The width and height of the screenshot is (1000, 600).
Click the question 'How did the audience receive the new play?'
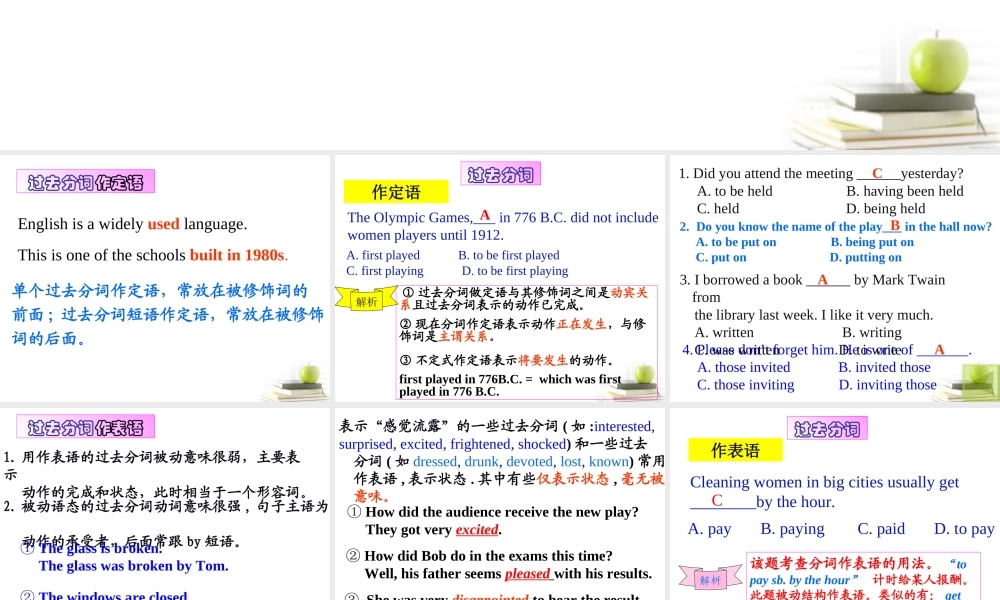point(502,512)
